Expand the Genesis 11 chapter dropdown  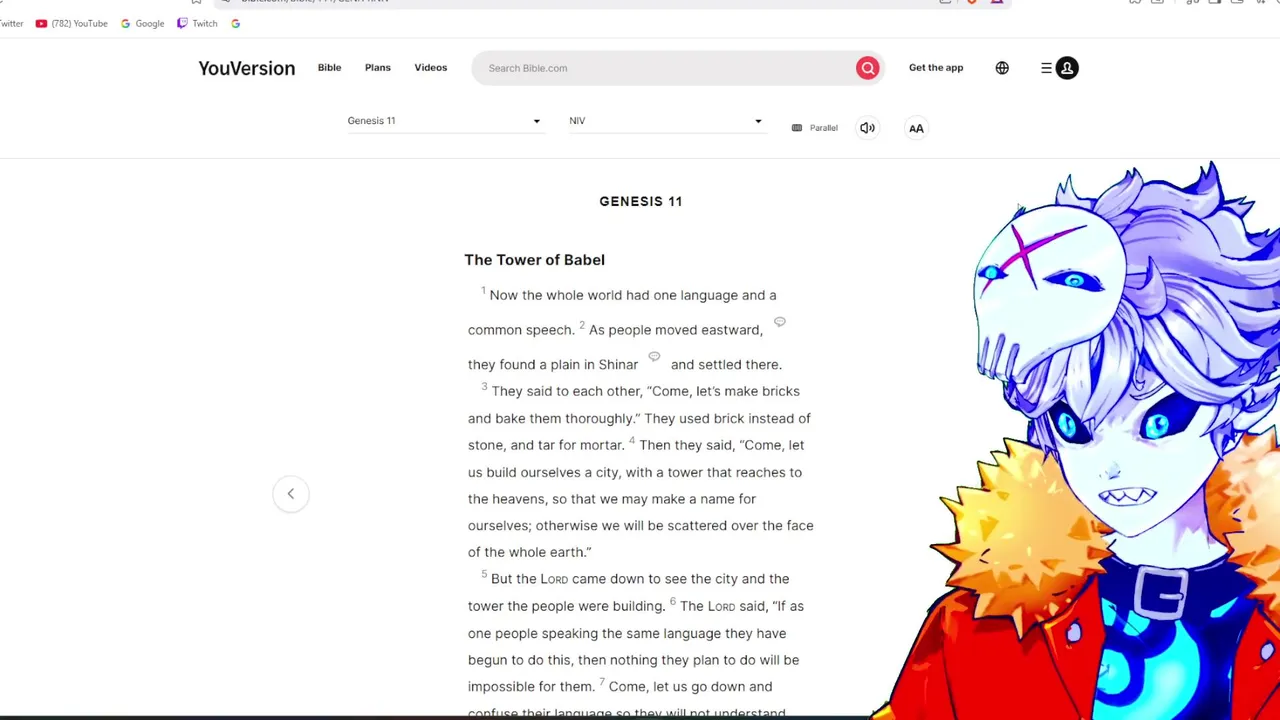445,121
